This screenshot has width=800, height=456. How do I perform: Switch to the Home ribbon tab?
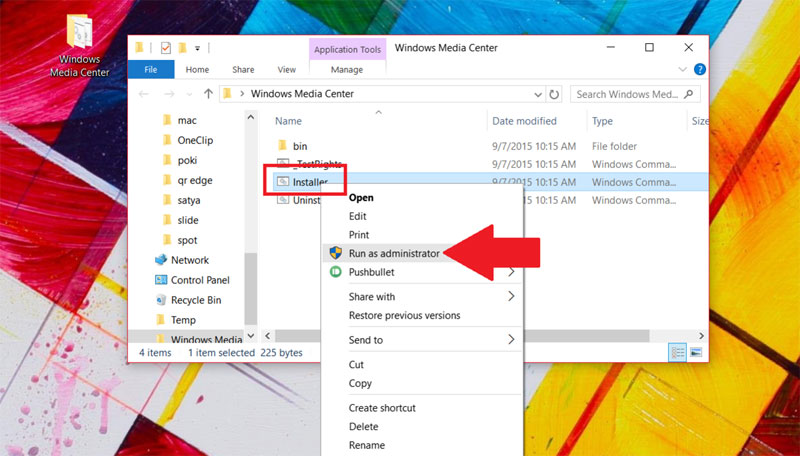(x=197, y=69)
